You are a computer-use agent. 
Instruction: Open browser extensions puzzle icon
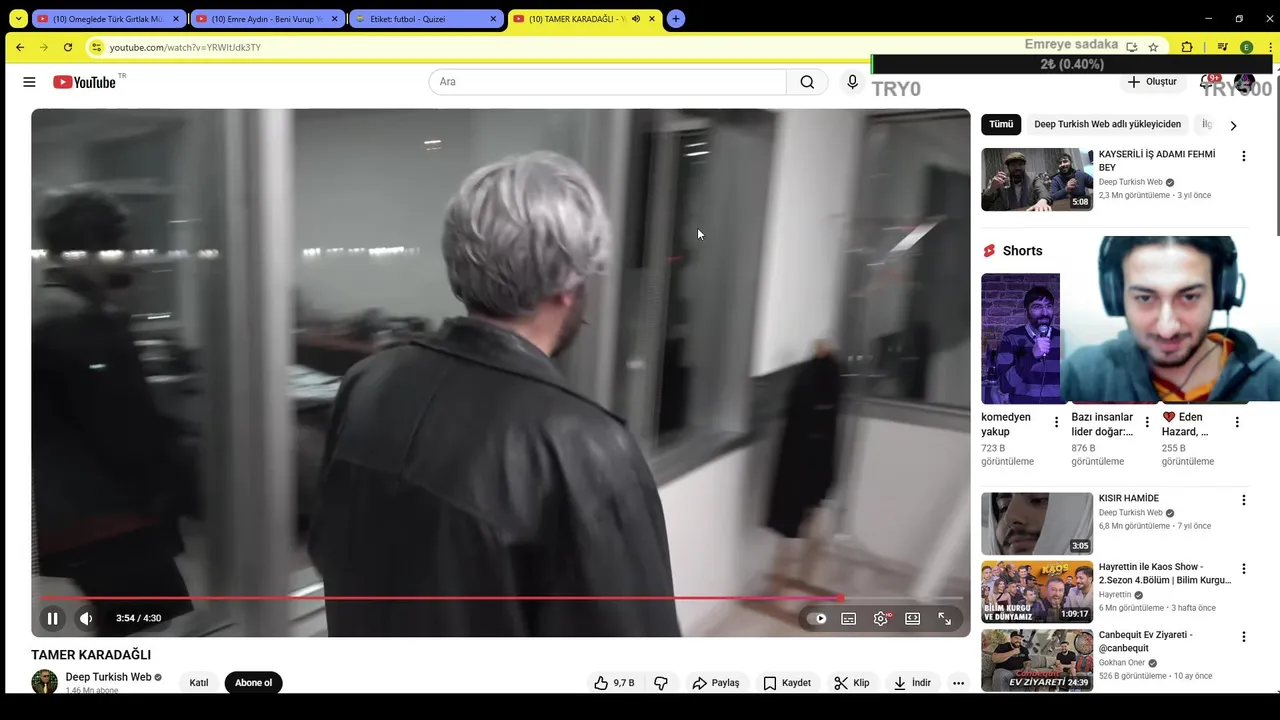(1187, 47)
